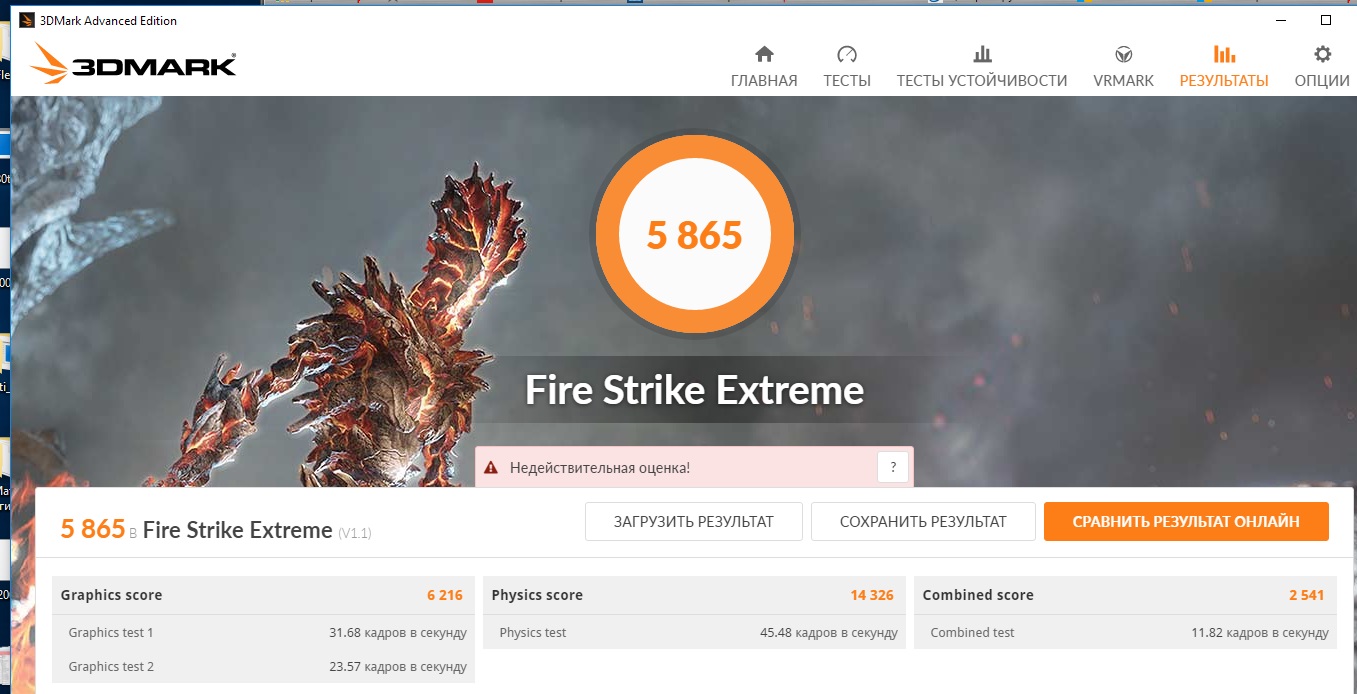
Task: Maximize the 3DMark window
Action: click(1326, 20)
